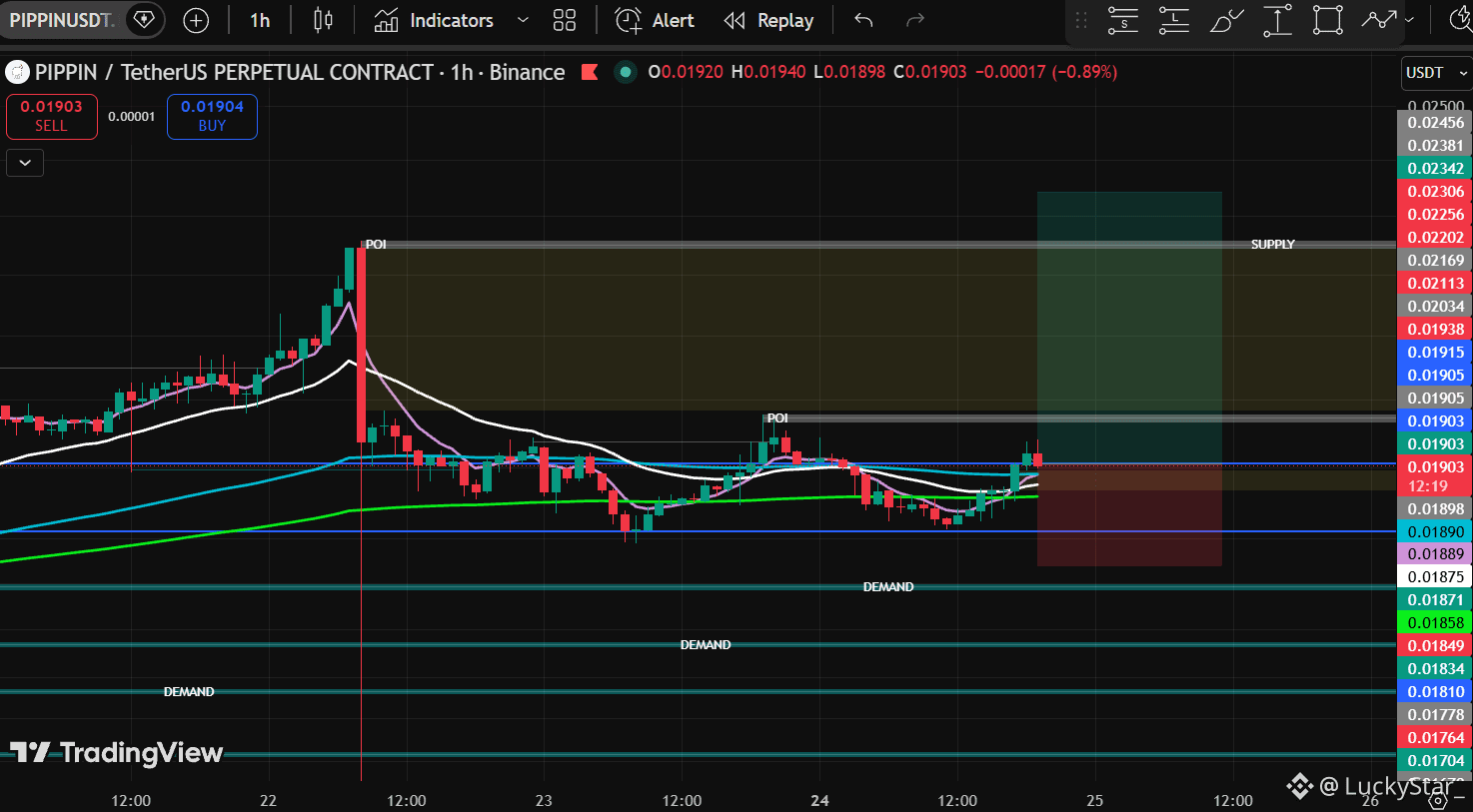Click the 0.01778 price label

click(x=1435, y=715)
